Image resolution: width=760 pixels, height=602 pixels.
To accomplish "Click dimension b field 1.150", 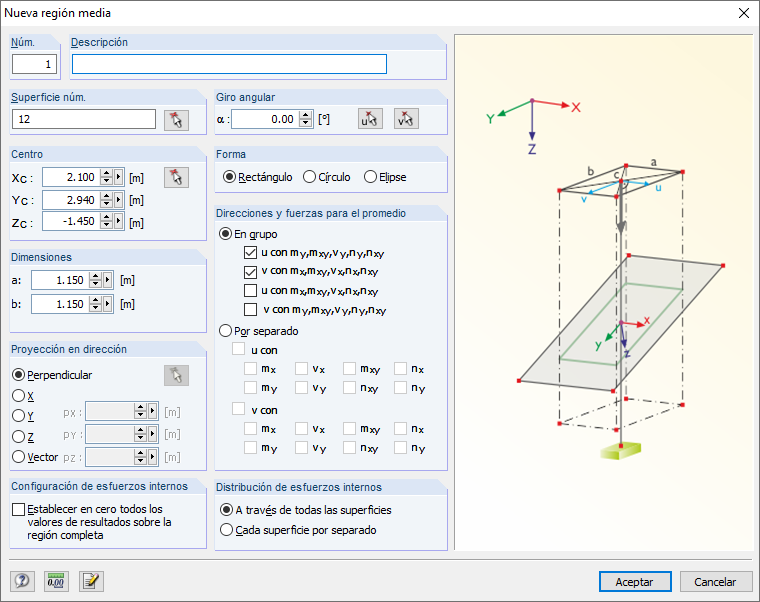I will click(60, 304).
